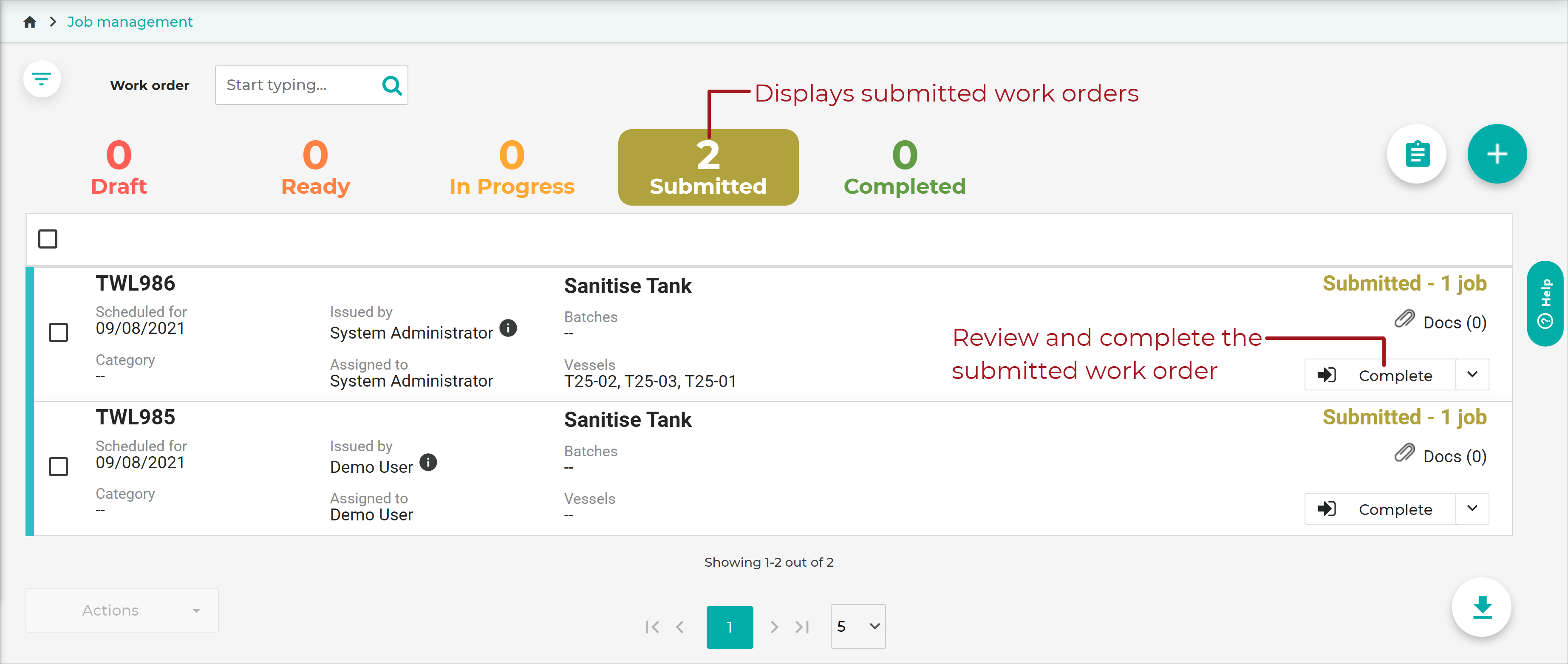The width and height of the screenshot is (1568, 664).
Task: Click vessels T25-02, T25-03, T25-01
Action: [650, 381]
